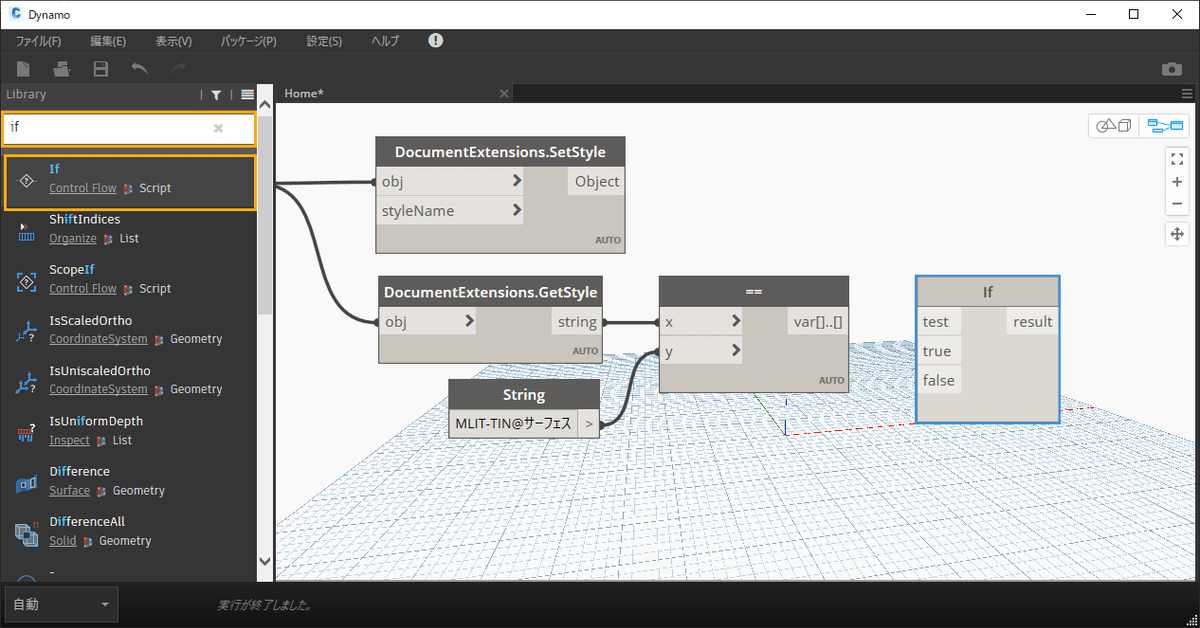Open the library filter funnel icon
This screenshot has width=1200, height=628.
pyautogui.click(x=216, y=95)
